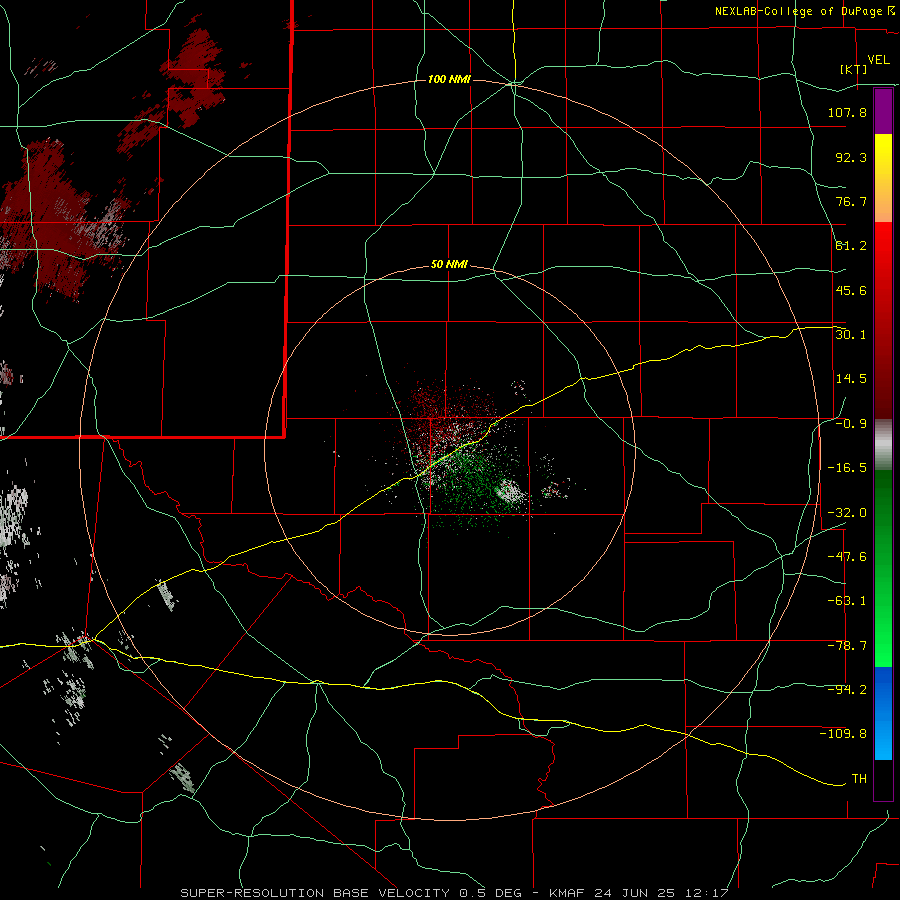Click the -47.6 velocity legend value

[x=847, y=557]
